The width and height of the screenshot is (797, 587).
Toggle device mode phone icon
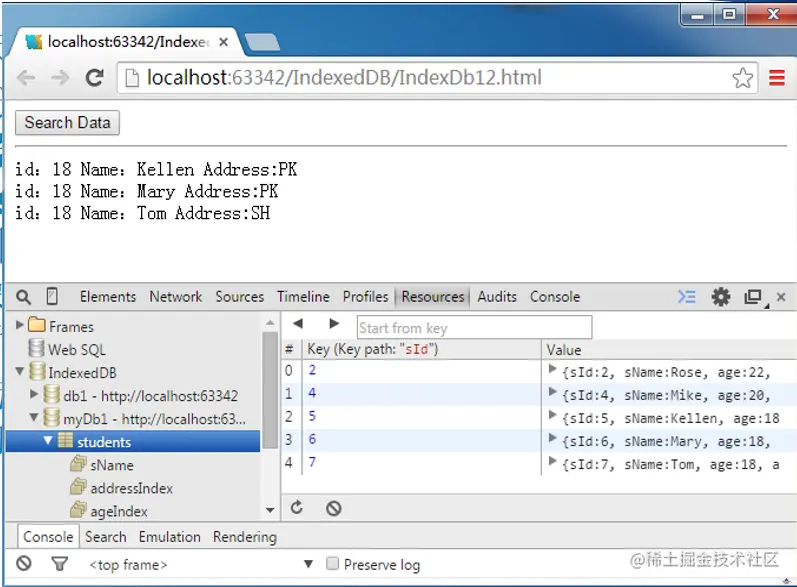pyautogui.click(x=52, y=296)
